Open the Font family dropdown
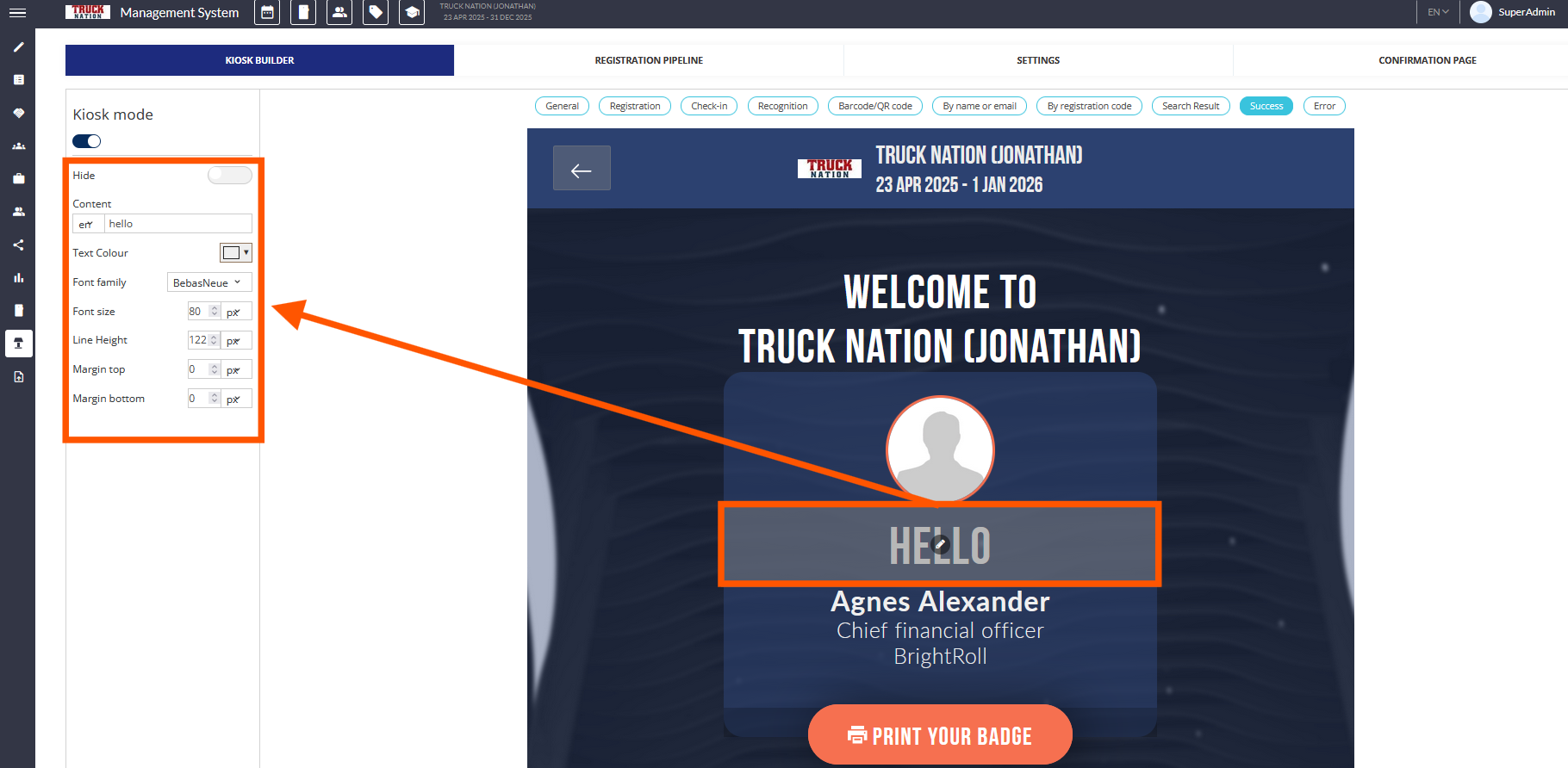 (x=208, y=282)
